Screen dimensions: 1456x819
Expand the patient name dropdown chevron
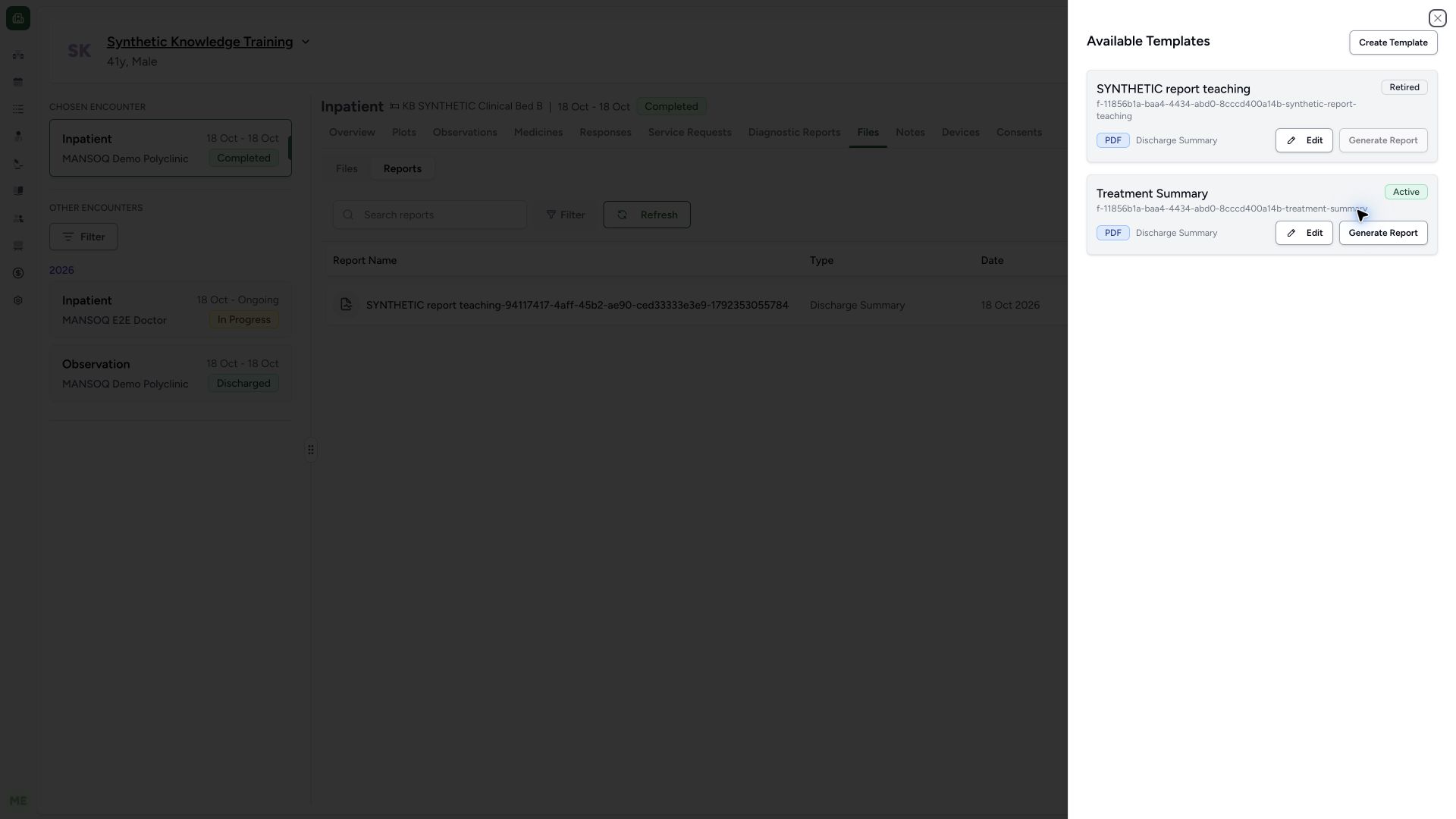pyautogui.click(x=306, y=42)
